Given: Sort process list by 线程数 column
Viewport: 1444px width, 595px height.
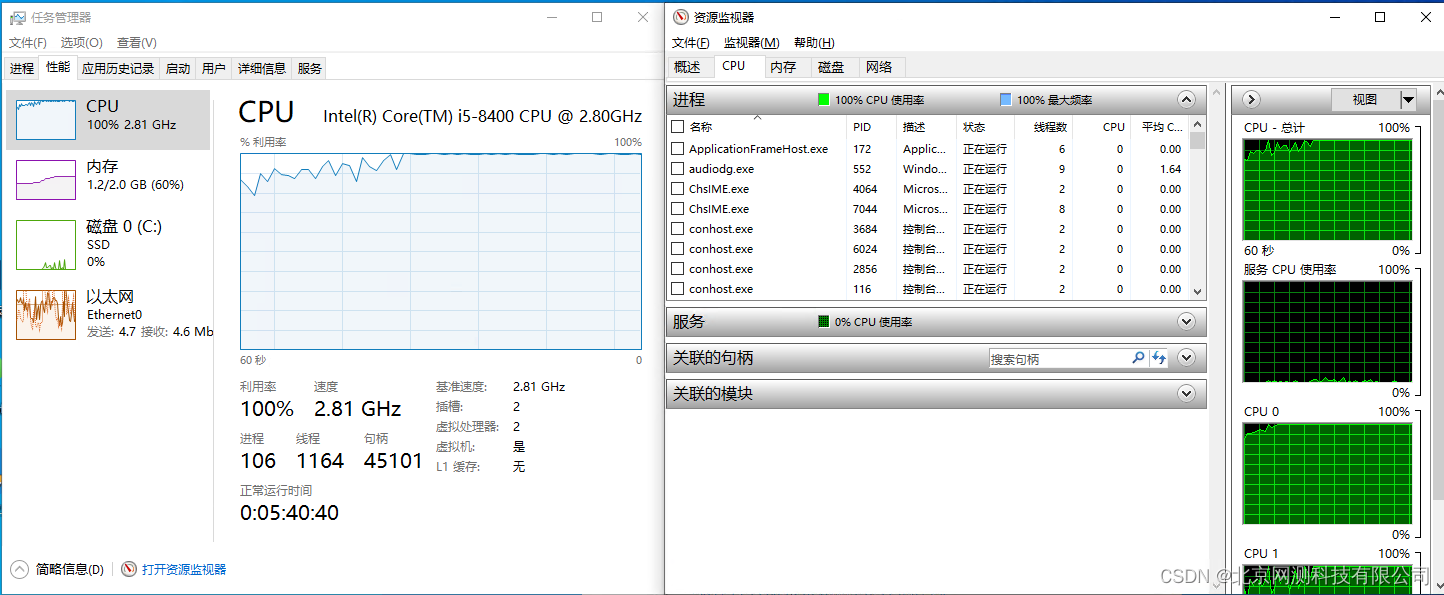Looking at the screenshot, I should (1044, 127).
